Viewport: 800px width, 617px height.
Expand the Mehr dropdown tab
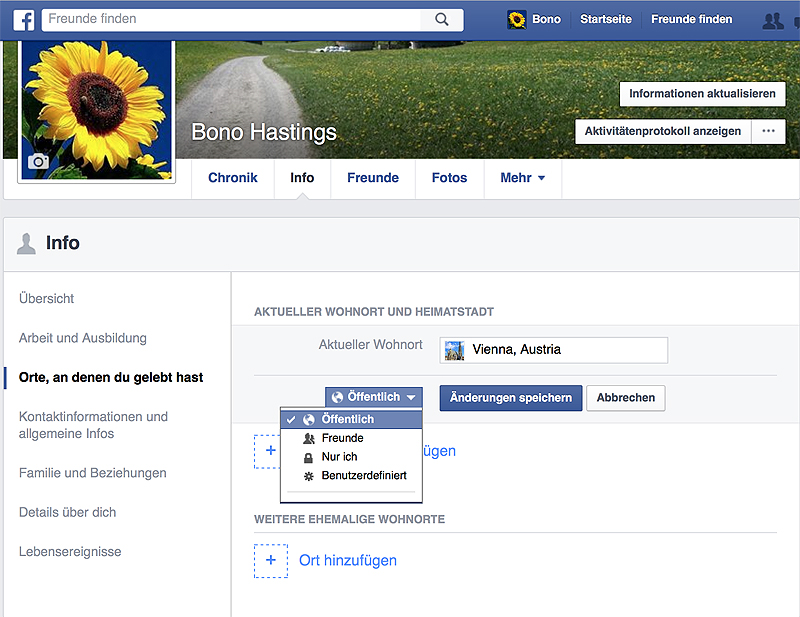point(522,178)
